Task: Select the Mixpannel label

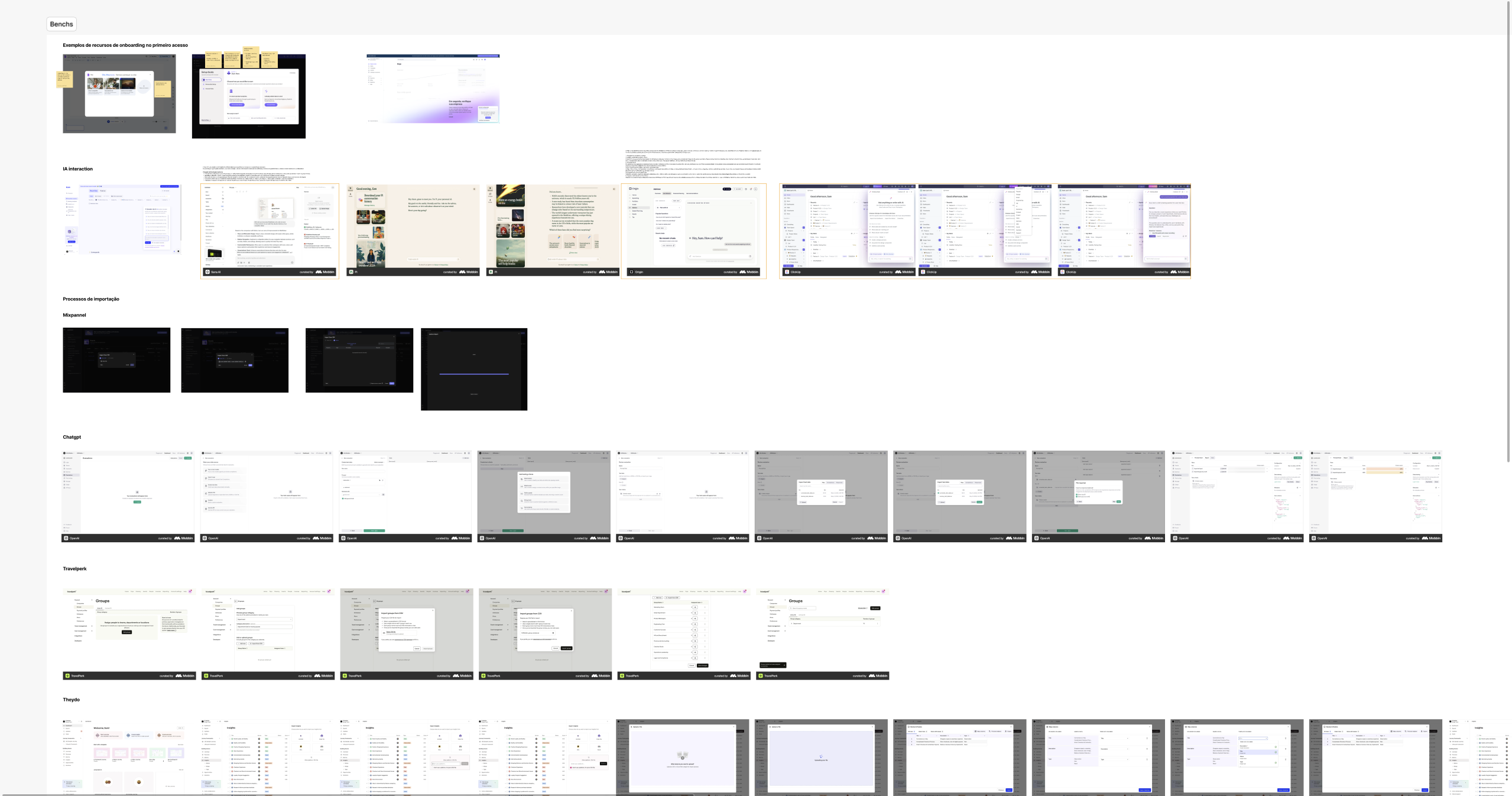Action: click(74, 315)
